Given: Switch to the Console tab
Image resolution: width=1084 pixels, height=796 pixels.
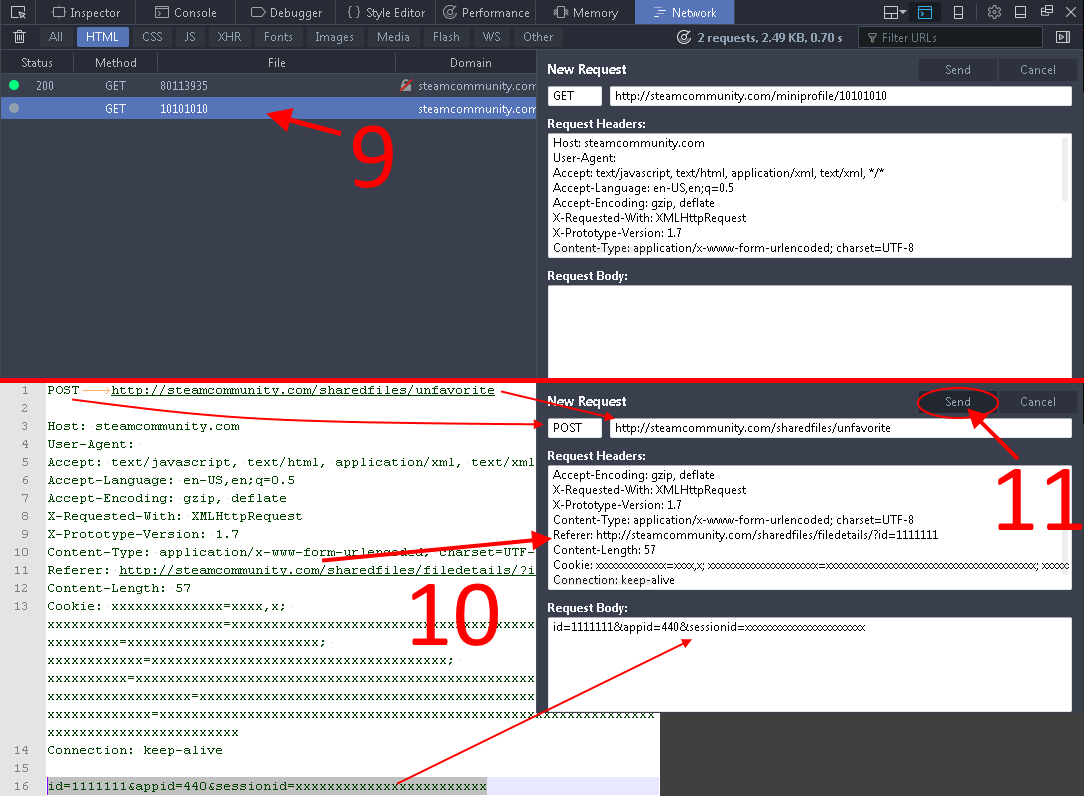Looking at the screenshot, I should (x=185, y=12).
